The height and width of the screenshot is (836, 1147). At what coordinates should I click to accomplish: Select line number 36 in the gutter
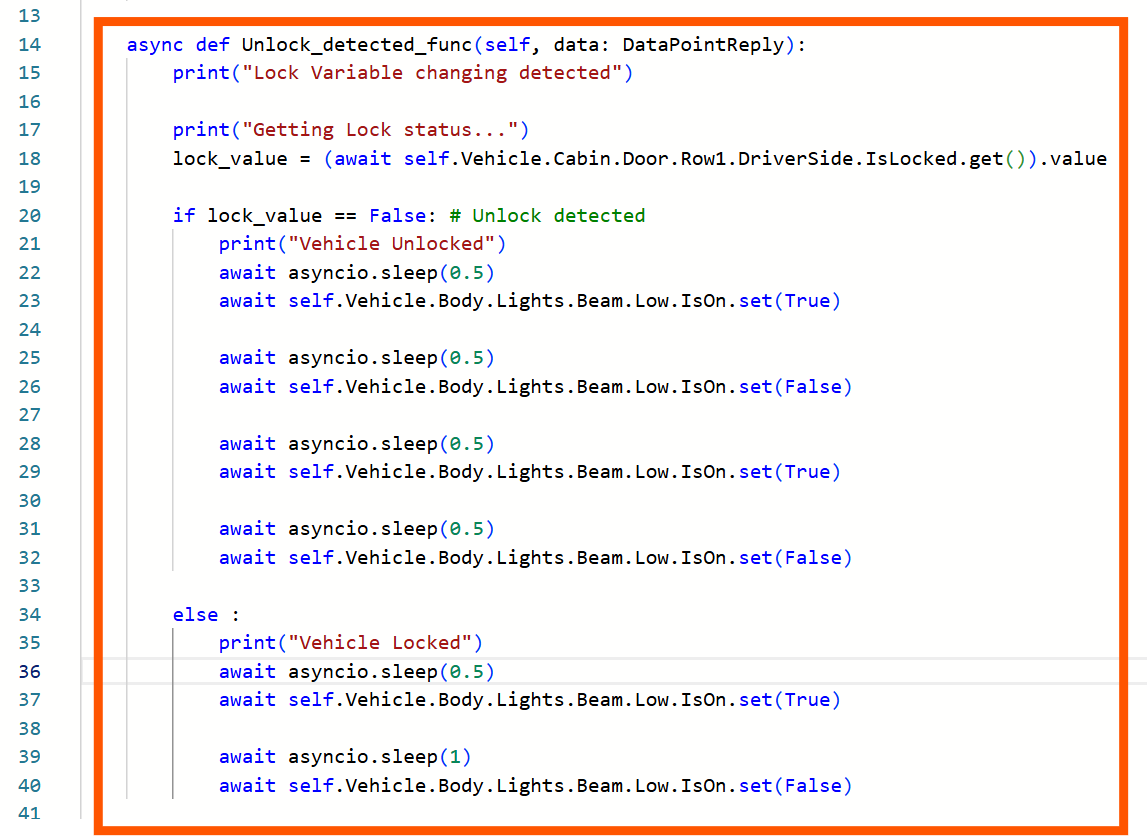tap(30, 672)
